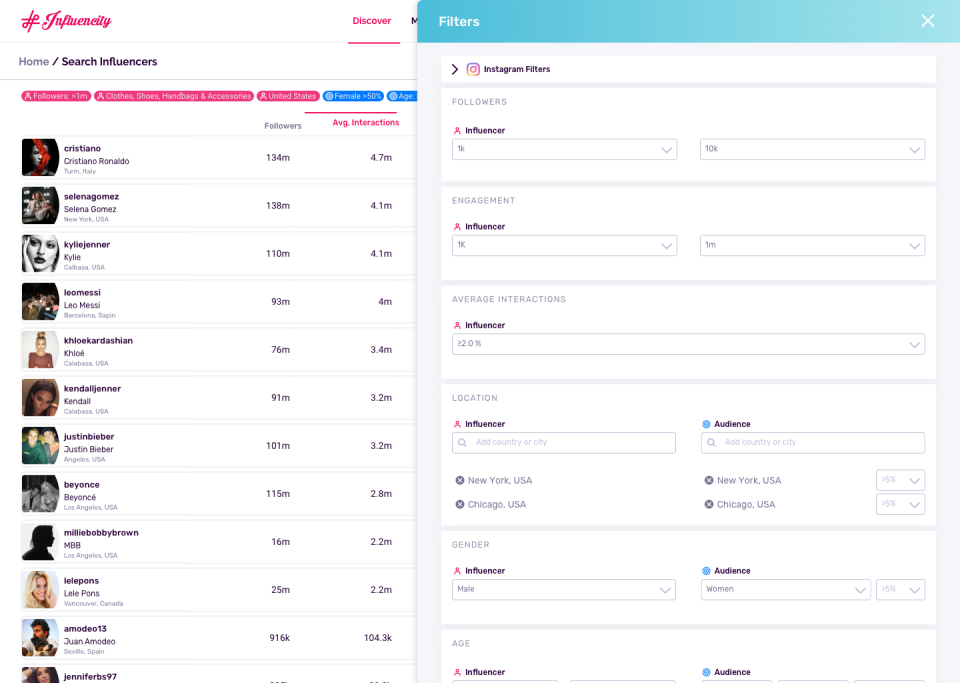Image resolution: width=960 pixels, height=683 pixels.
Task: Click Cristiano Ronaldo's profile thumbnail
Action: (x=39, y=157)
